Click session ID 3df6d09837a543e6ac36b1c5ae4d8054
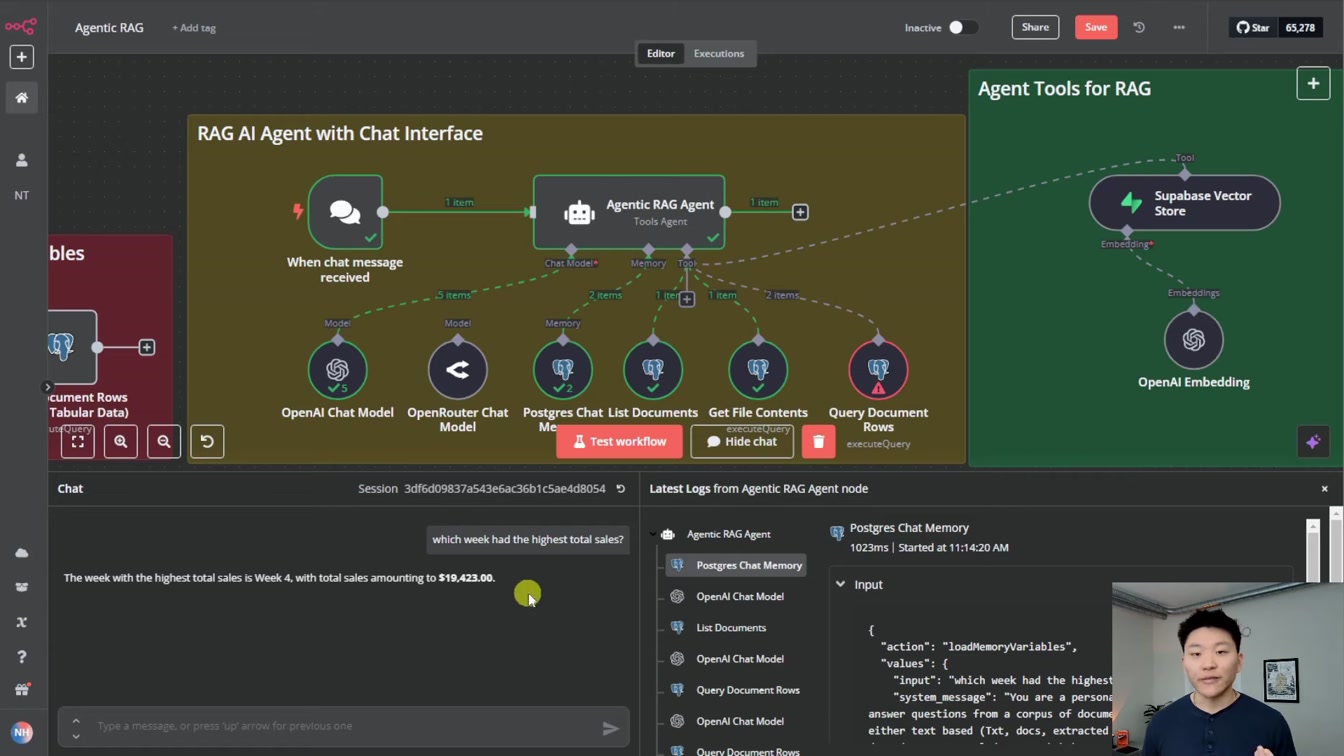The image size is (1344, 756). (x=504, y=489)
